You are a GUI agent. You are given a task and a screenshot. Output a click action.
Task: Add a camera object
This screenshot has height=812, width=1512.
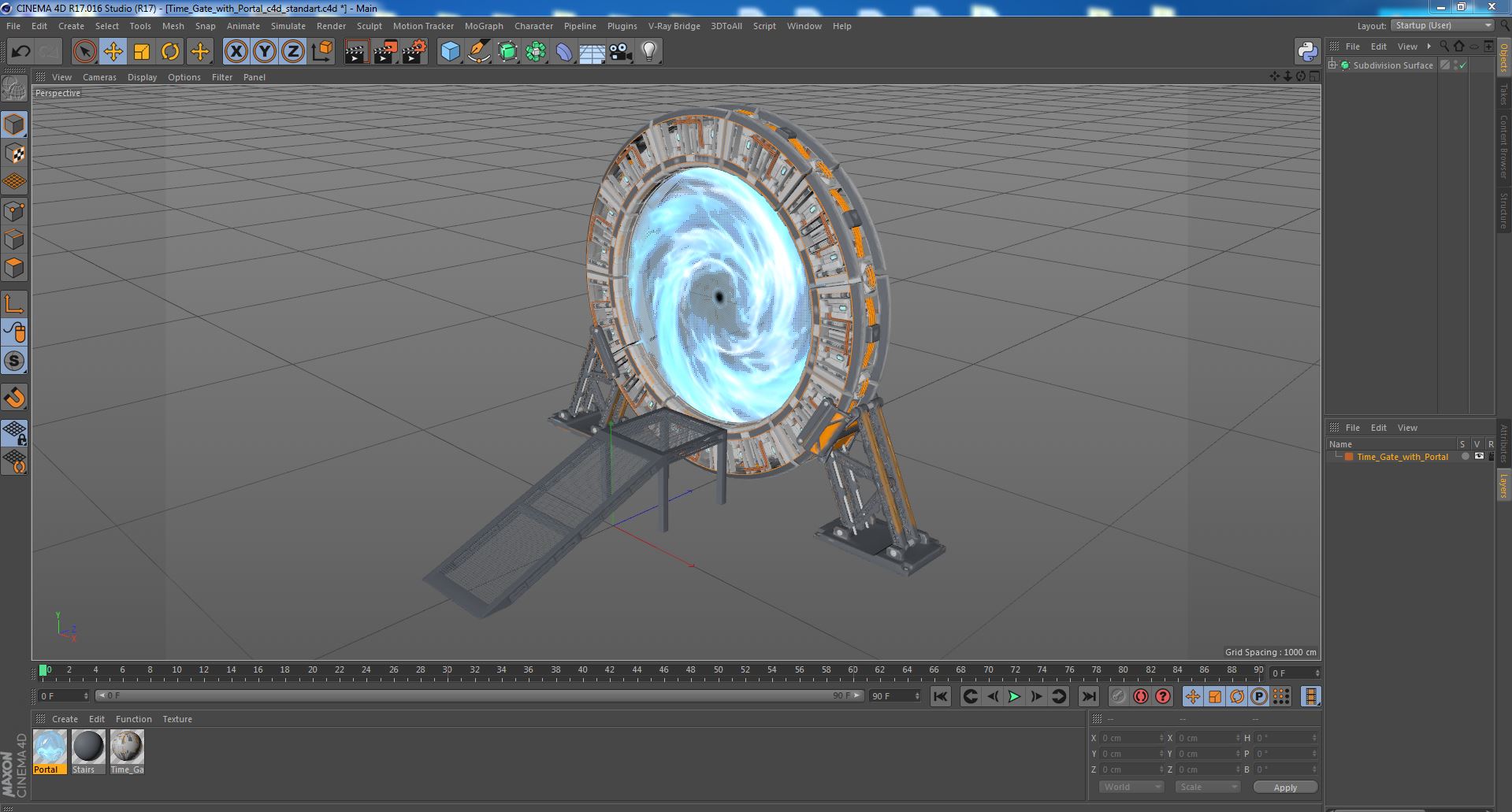tap(621, 52)
